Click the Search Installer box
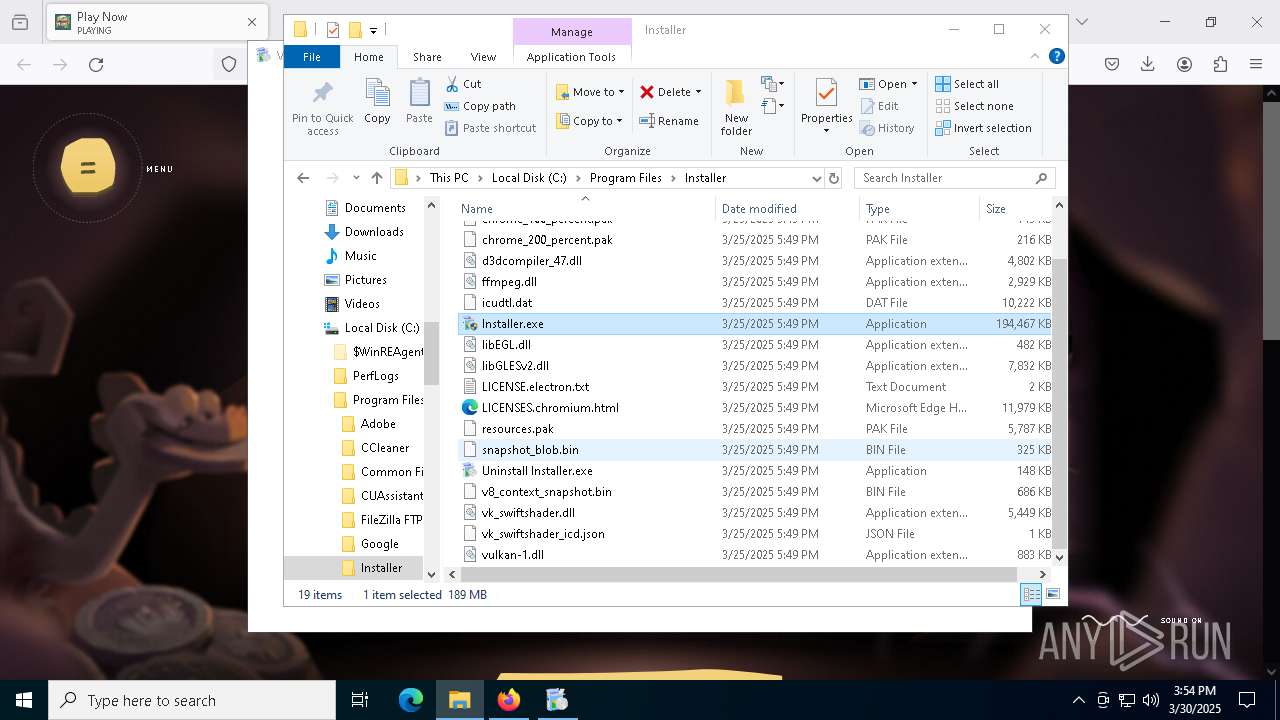Image resolution: width=1280 pixels, height=720 pixels. tap(955, 178)
